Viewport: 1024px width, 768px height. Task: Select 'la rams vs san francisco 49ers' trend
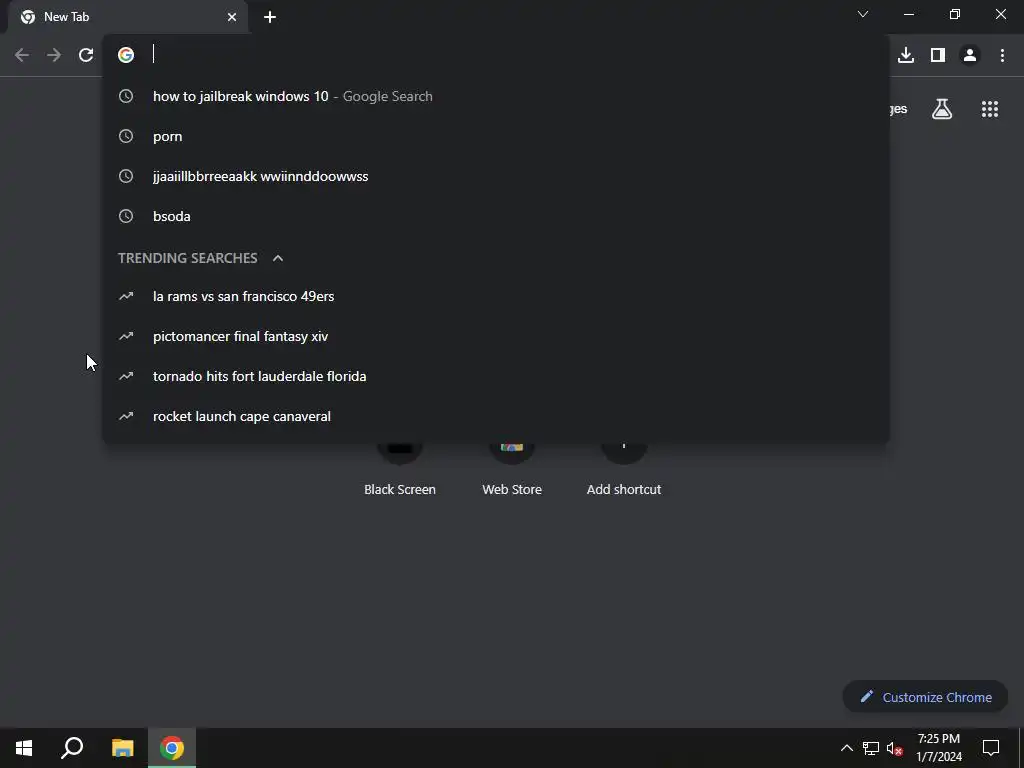(496, 296)
